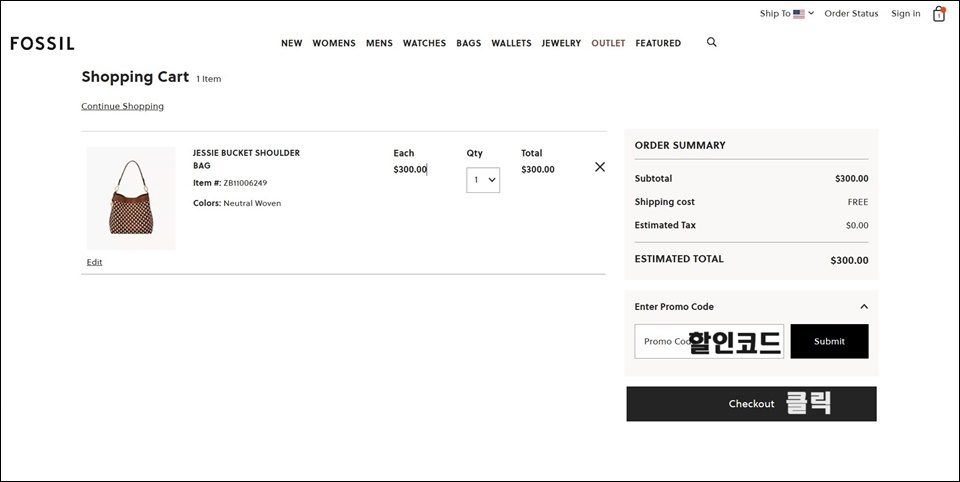Click the Shopping Cart heading
This screenshot has height=482, width=960.
point(135,77)
